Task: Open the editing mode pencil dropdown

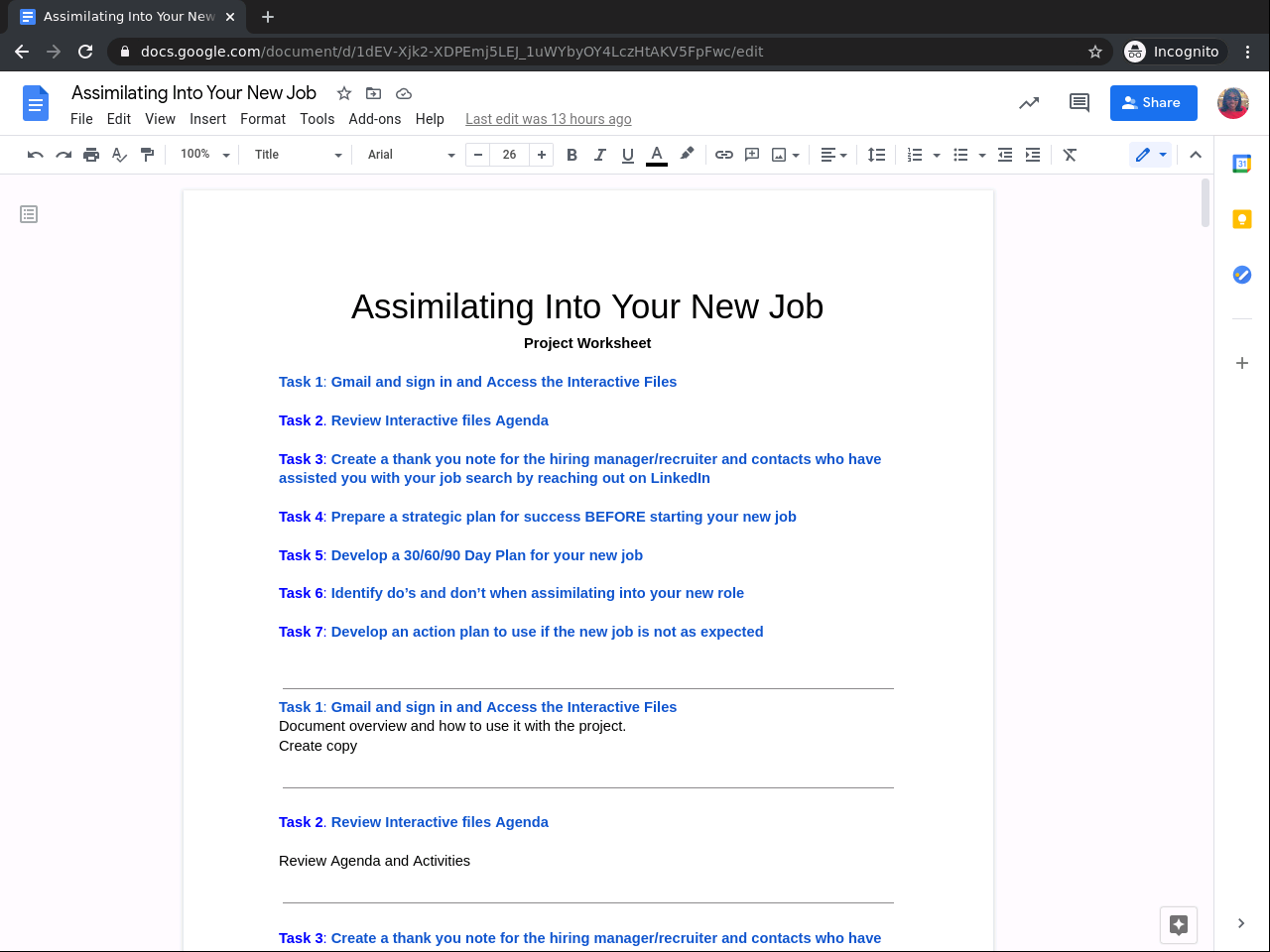Action: (1151, 155)
